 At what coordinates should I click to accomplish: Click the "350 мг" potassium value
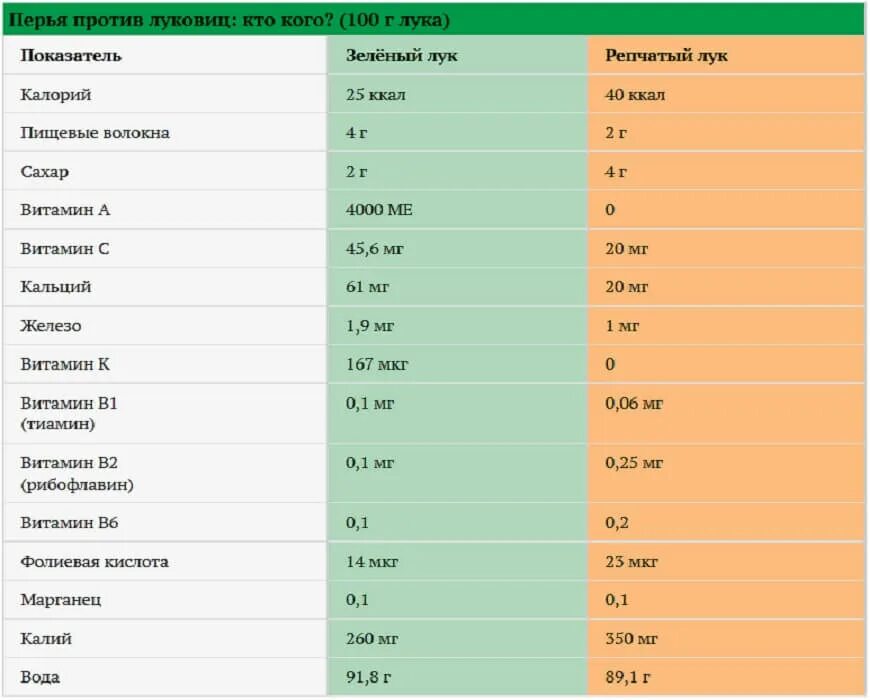point(632,639)
